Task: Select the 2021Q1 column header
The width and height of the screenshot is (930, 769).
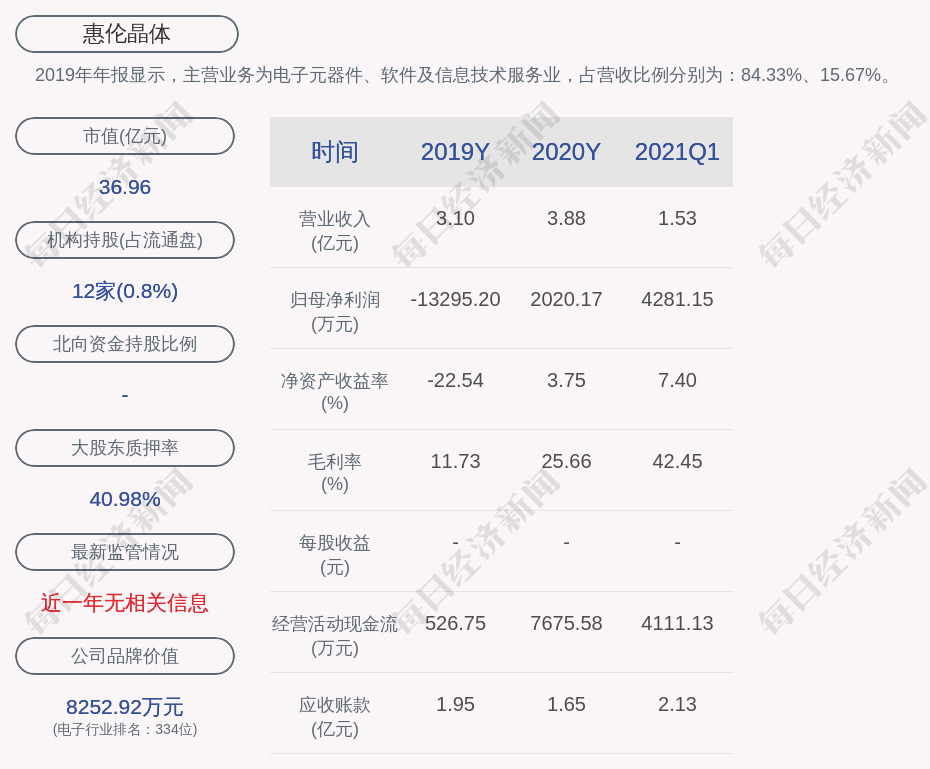Action: 677,152
